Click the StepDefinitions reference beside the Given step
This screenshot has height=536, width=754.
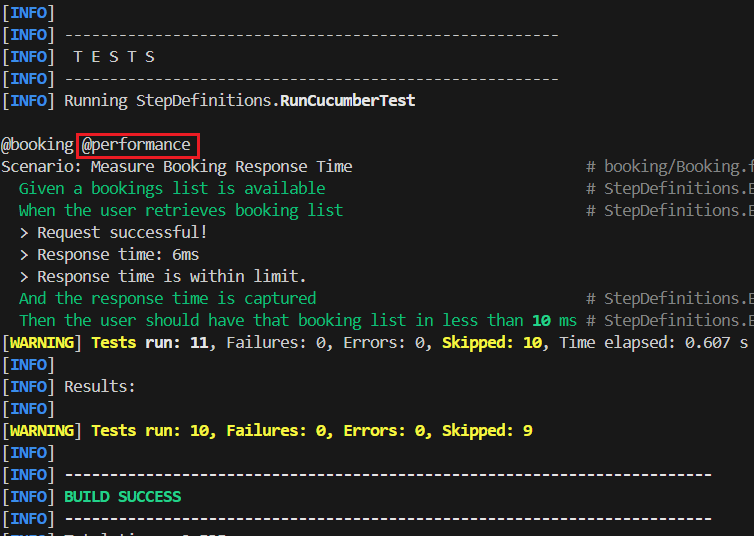677,188
